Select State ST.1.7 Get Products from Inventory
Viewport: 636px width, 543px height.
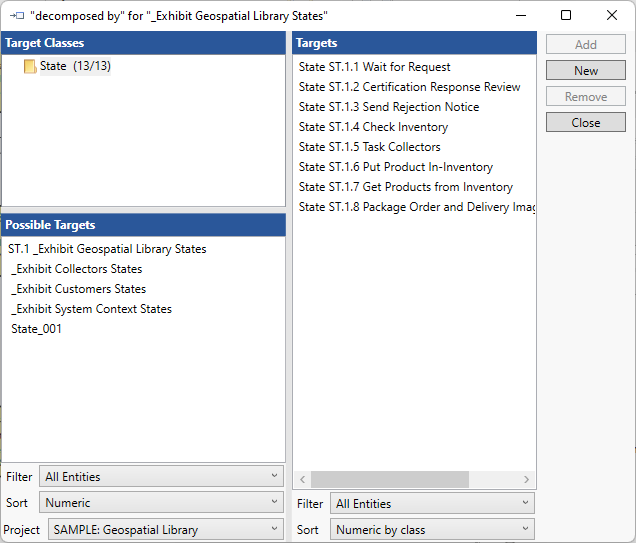pos(405,187)
